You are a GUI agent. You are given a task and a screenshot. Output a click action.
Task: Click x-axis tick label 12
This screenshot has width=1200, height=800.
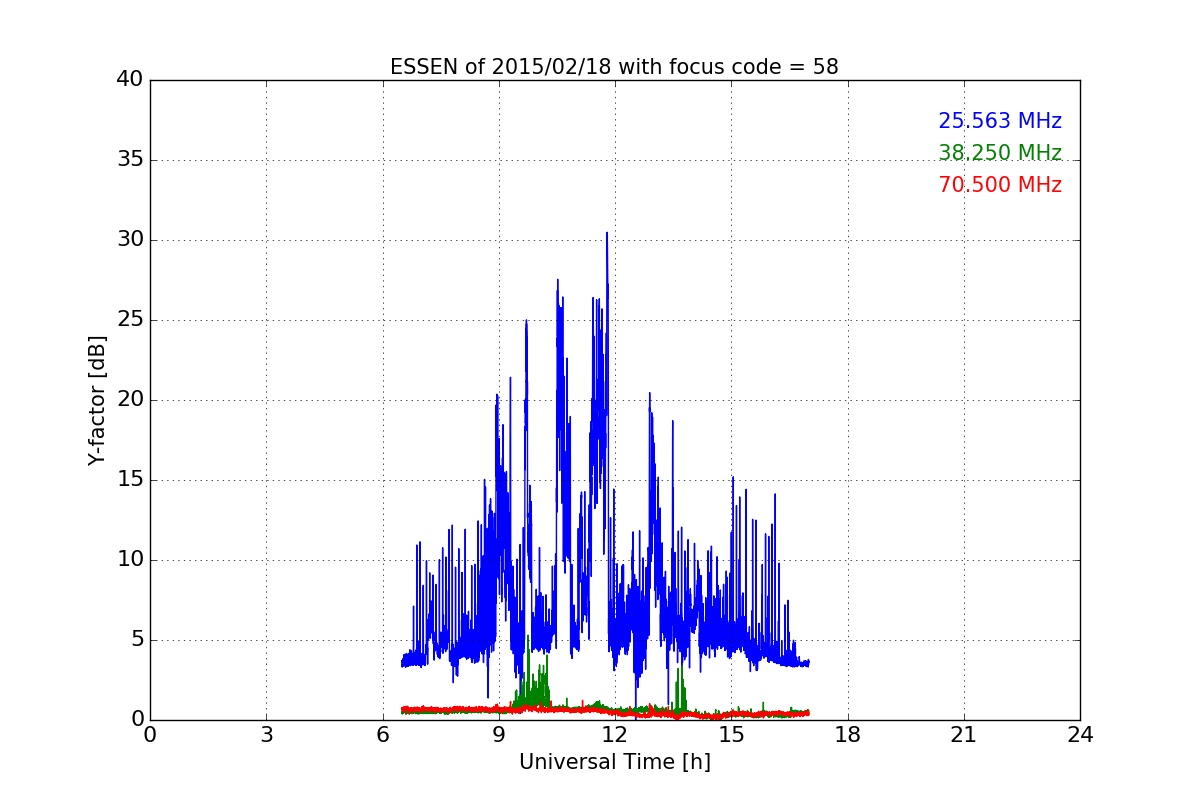pos(615,734)
